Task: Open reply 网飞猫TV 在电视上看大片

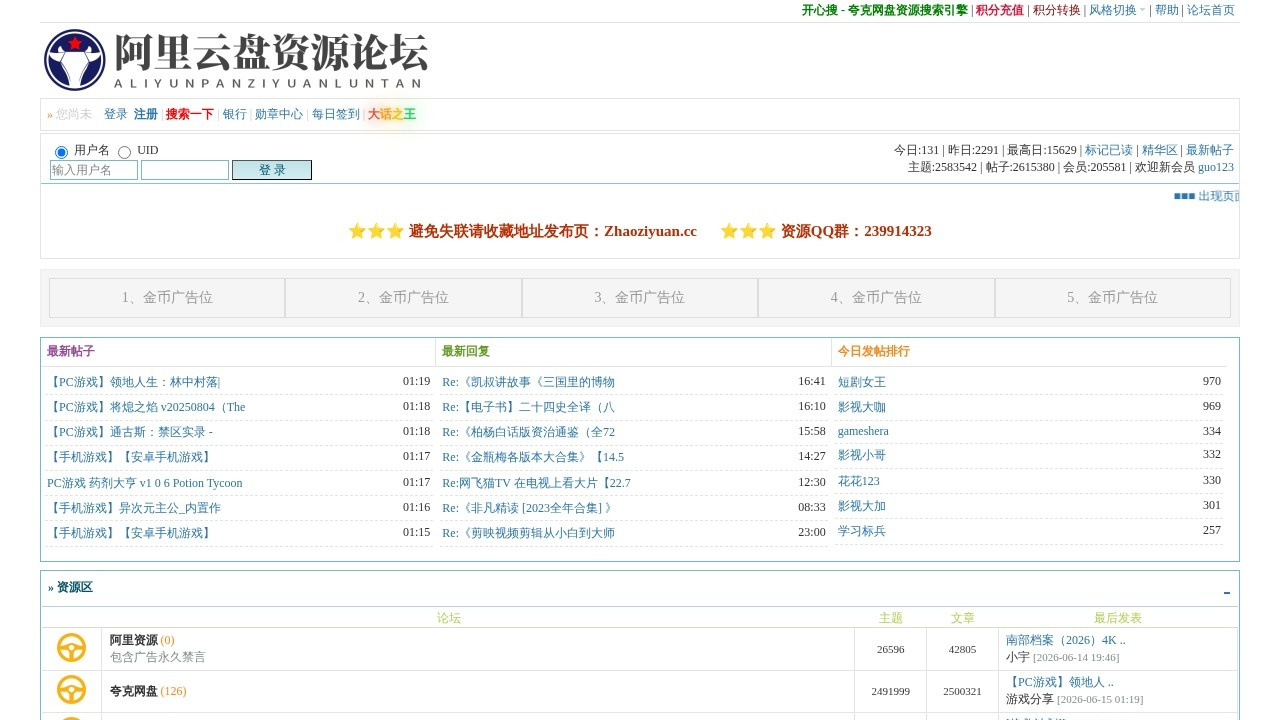Action: tap(536, 483)
